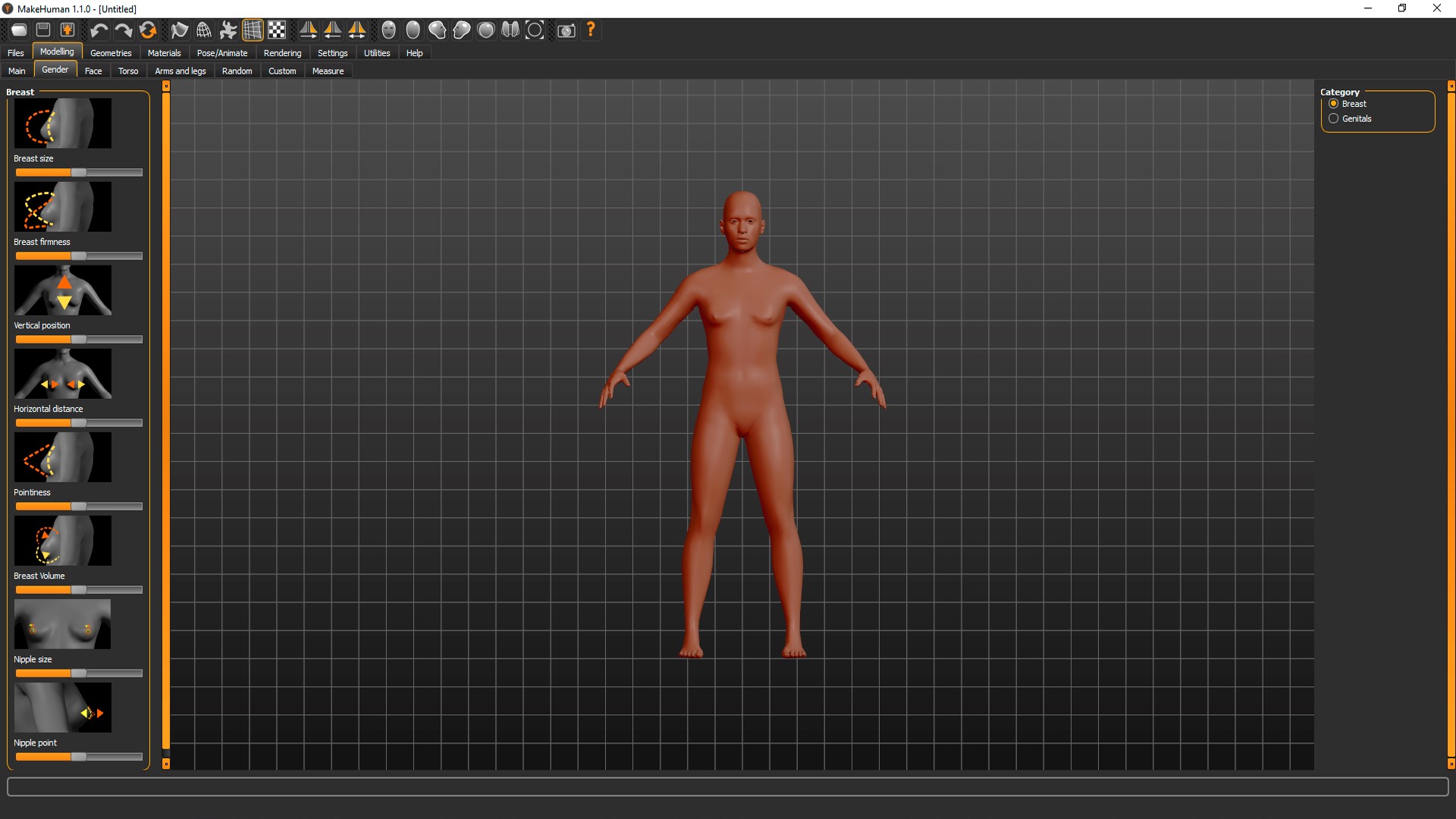Toggle pose figure icon in toolbar

(x=227, y=30)
